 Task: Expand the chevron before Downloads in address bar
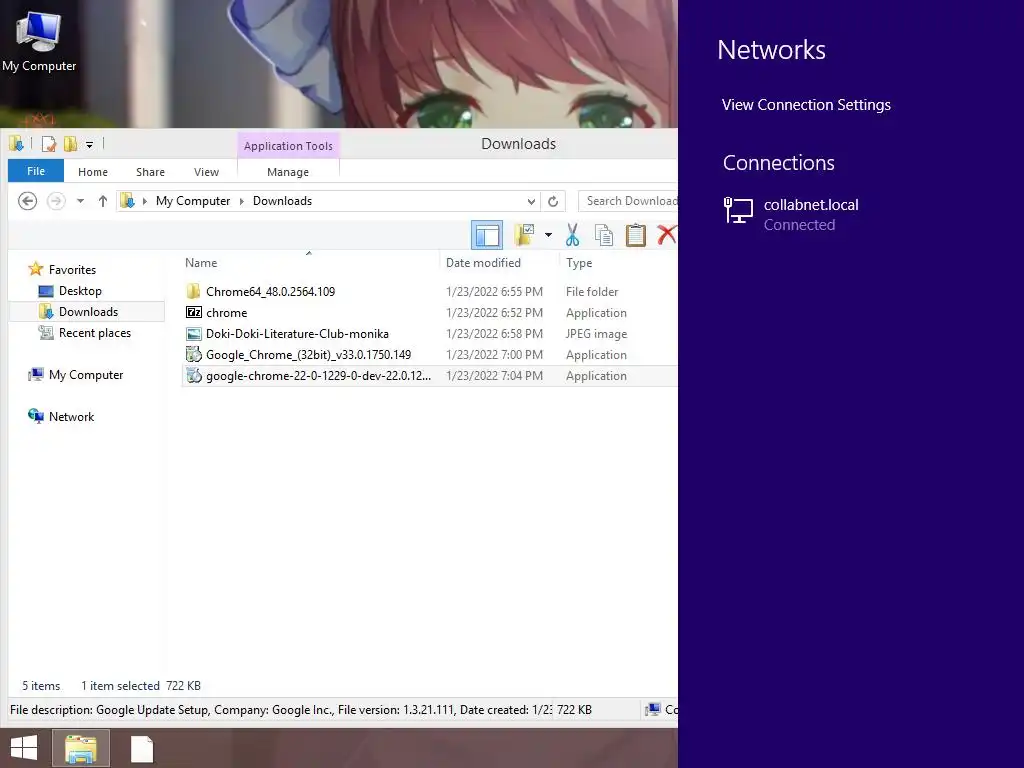tap(242, 201)
